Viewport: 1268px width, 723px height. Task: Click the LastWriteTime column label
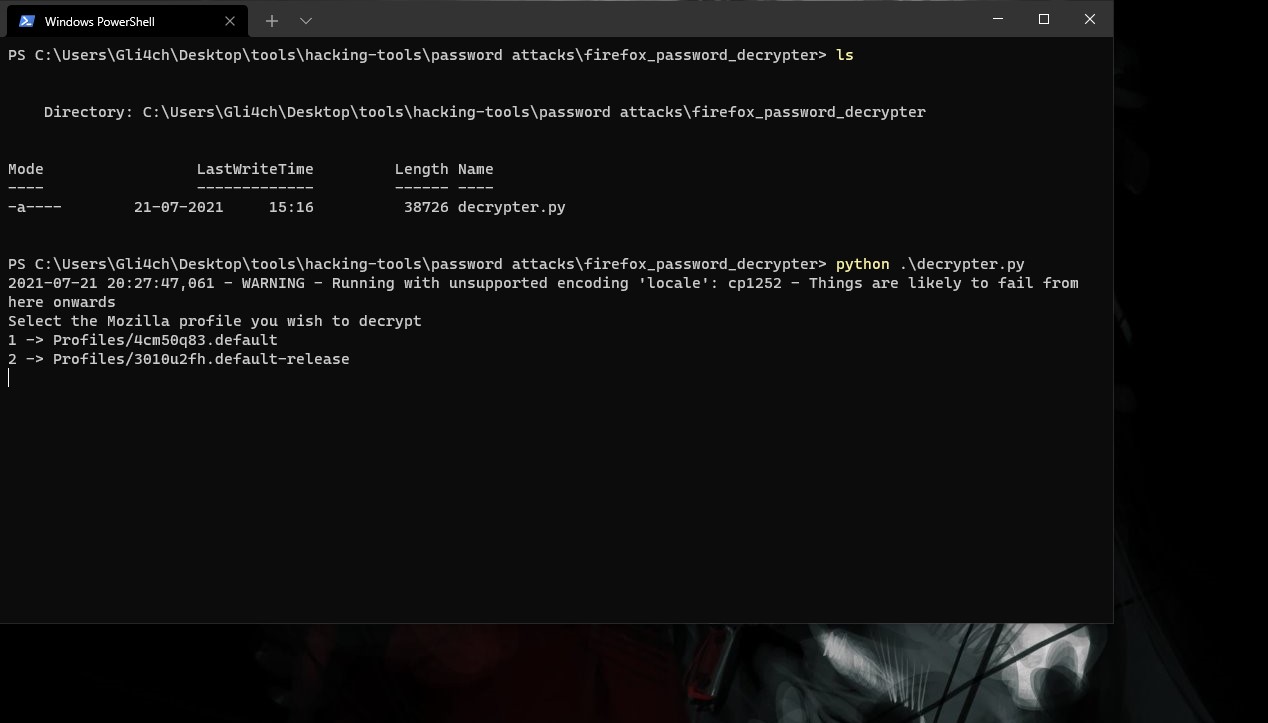(255, 168)
